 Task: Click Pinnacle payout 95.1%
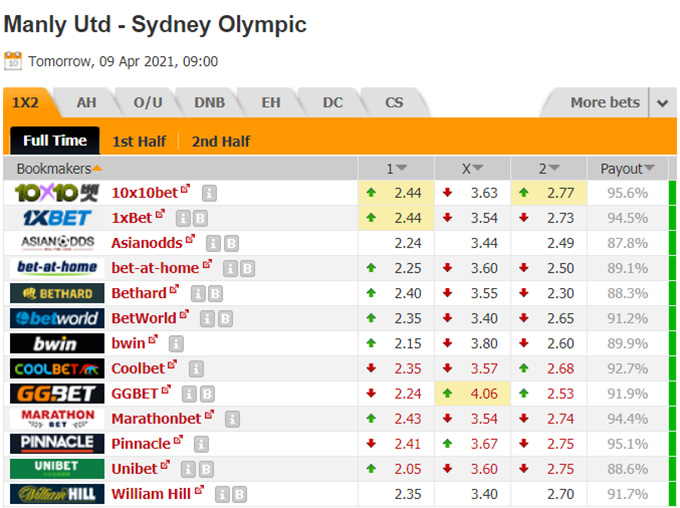(x=628, y=444)
